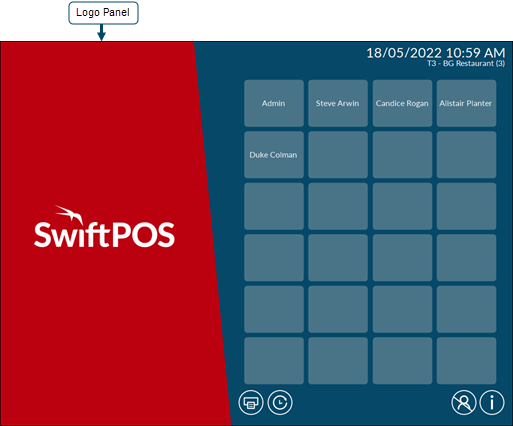Log in as Duke Colman
The height and width of the screenshot is (426, 513).
[x=274, y=155]
